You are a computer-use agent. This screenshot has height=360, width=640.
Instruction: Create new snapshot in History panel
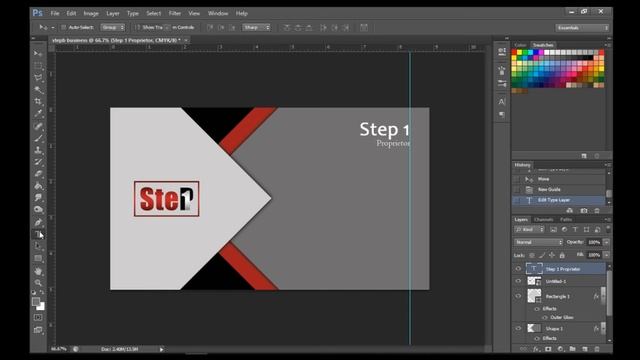pyautogui.click(x=584, y=211)
